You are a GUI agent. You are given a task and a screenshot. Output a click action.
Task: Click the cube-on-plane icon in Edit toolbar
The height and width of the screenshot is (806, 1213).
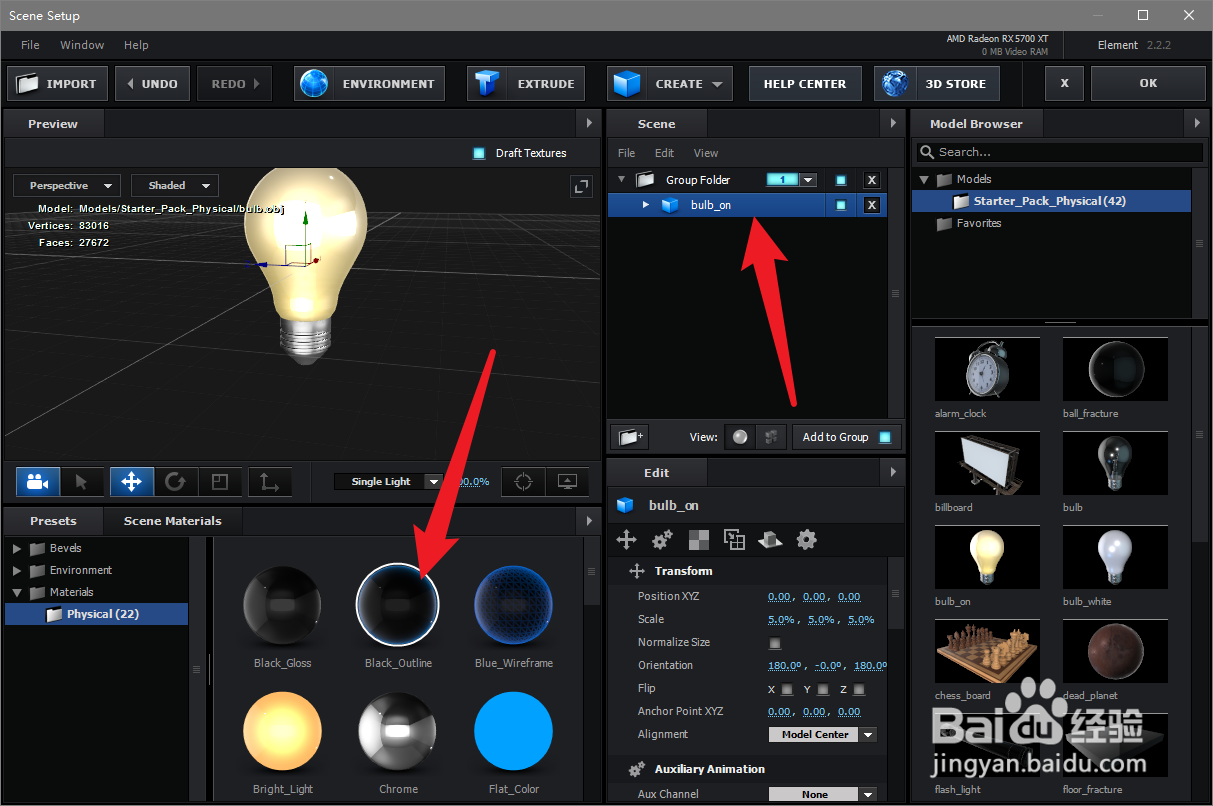coord(770,540)
